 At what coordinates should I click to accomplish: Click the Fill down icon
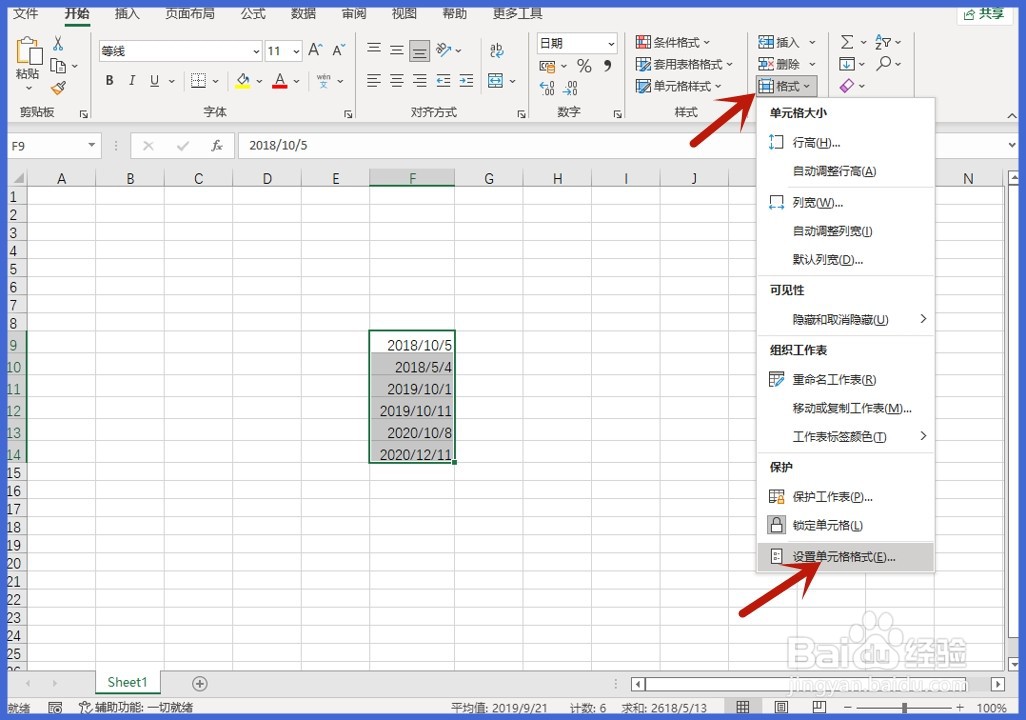click(847, 64)
